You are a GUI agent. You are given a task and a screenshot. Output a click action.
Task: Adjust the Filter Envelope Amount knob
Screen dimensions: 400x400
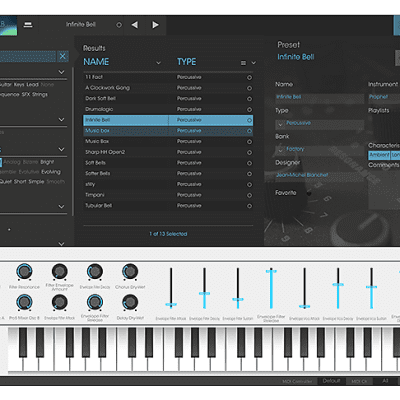coord(60,272)
